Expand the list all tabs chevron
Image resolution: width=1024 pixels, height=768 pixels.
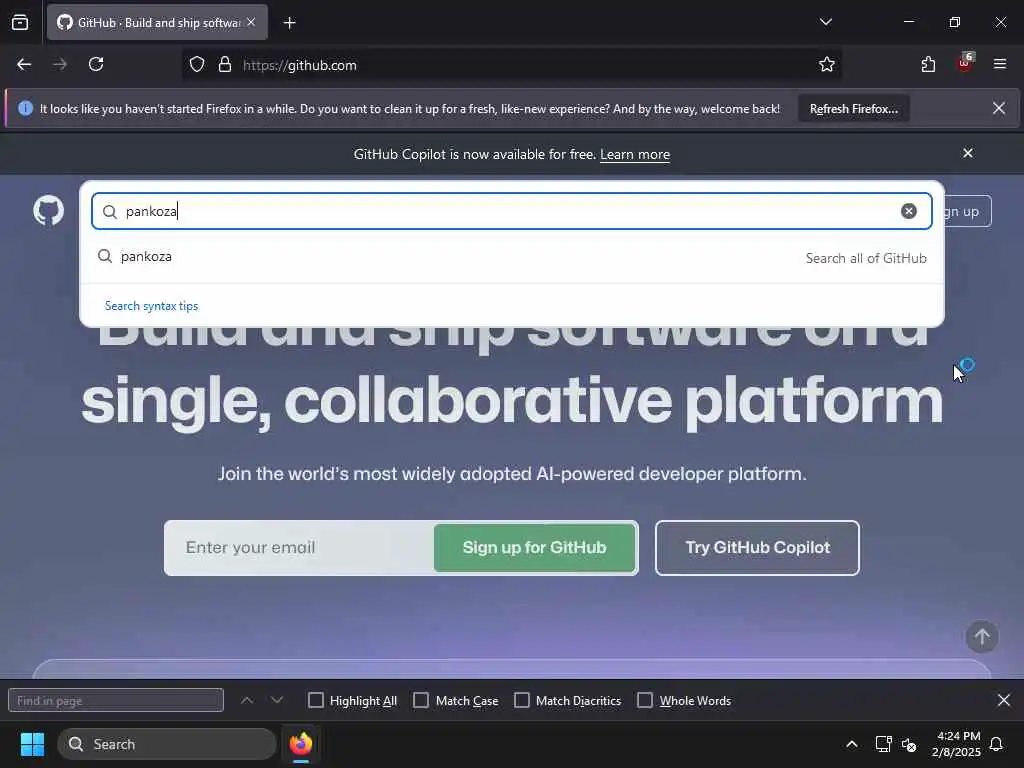[825, 22]
